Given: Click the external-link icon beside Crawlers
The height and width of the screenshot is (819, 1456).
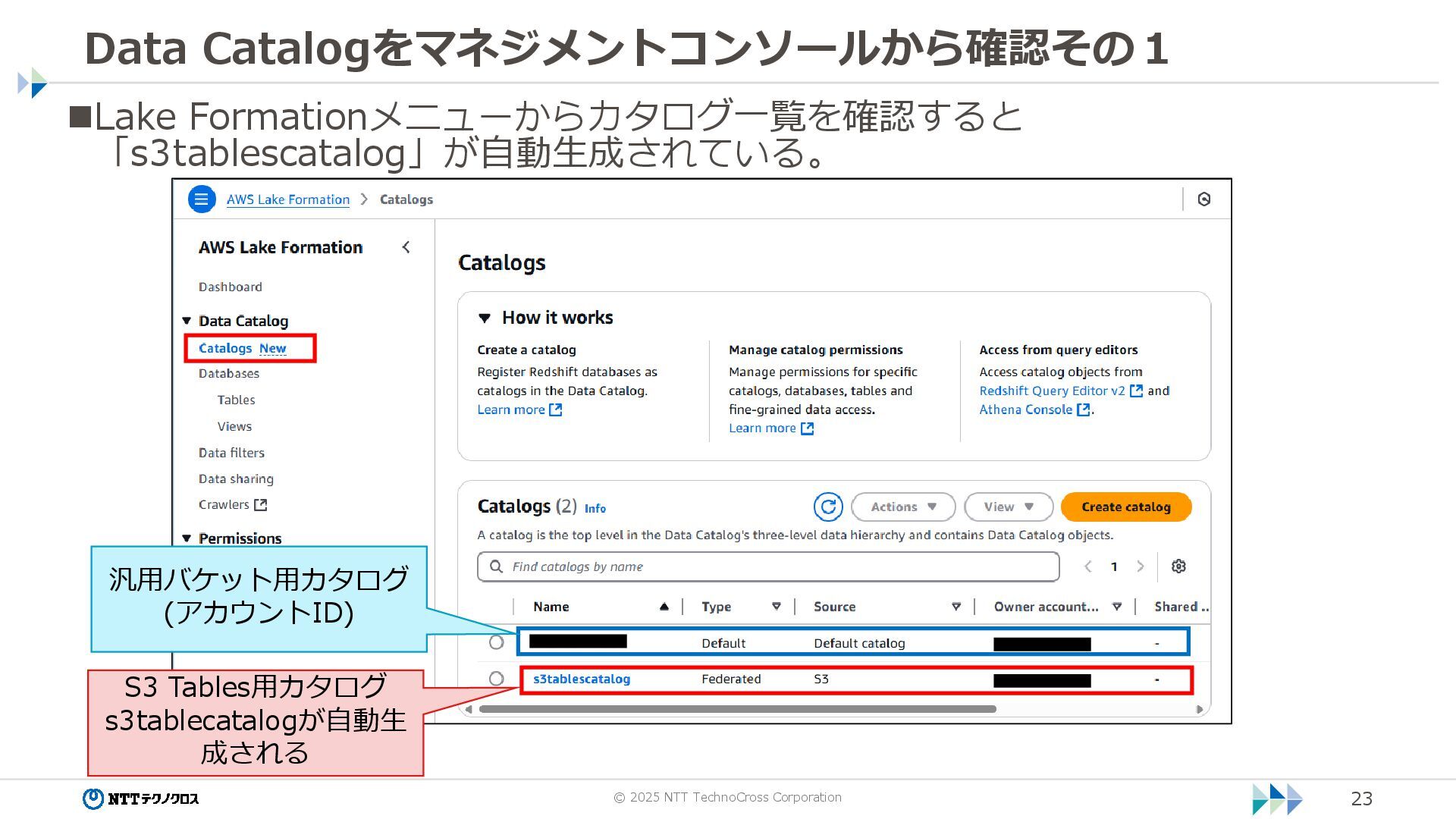Looking at the screenshot, I should [x=261, y=504].
